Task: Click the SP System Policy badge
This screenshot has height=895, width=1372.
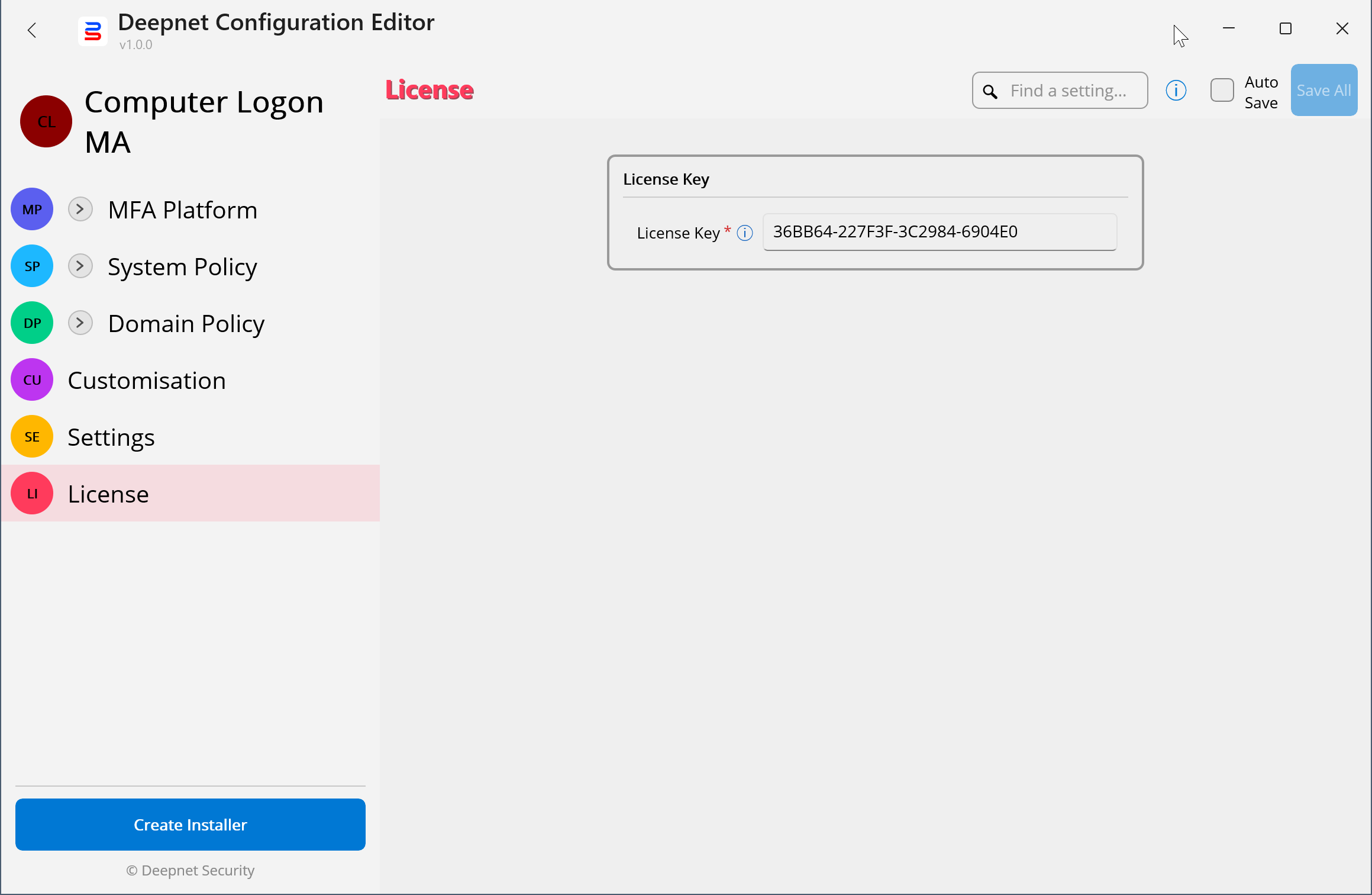Action: coord(32,266)
